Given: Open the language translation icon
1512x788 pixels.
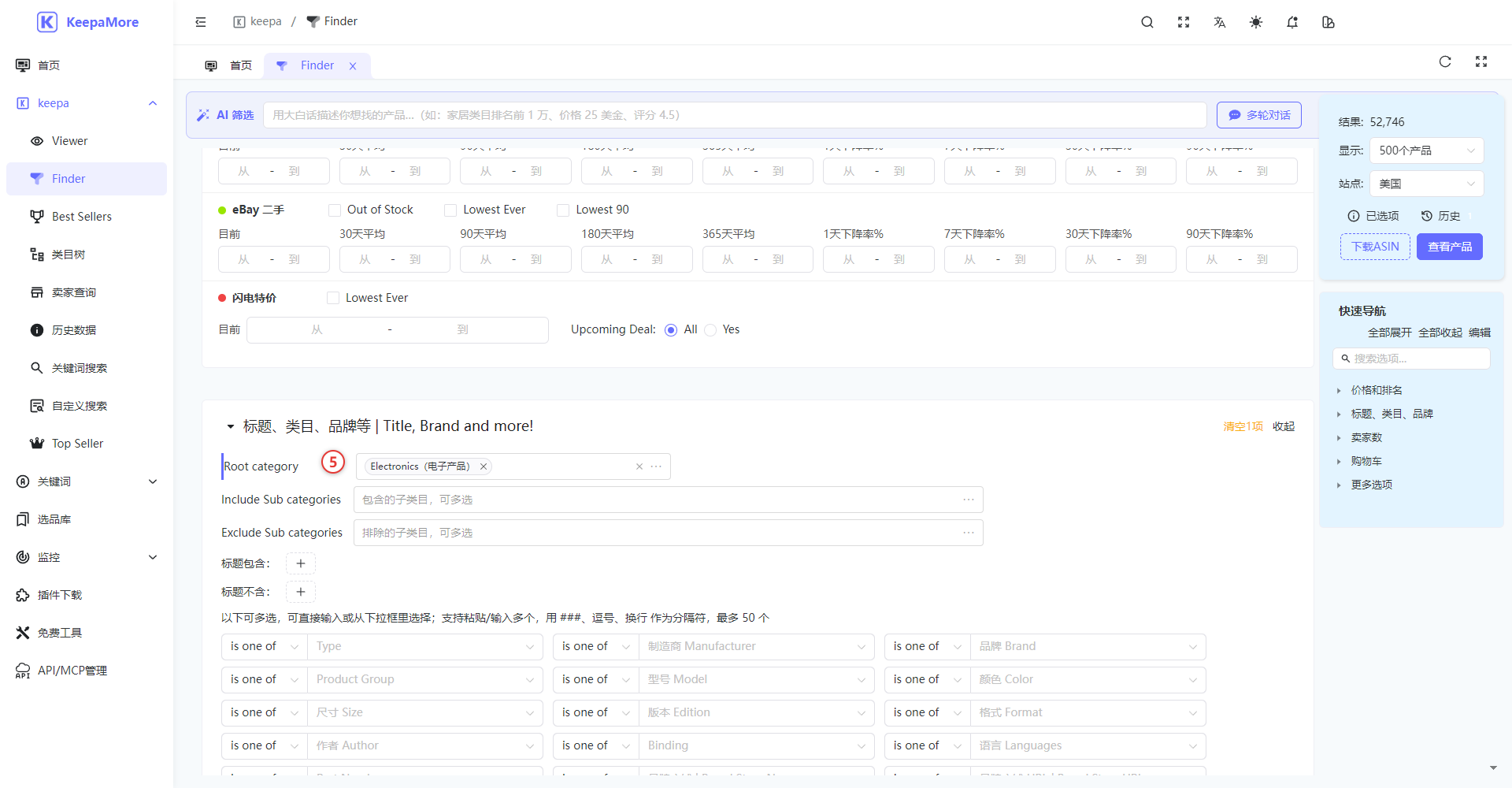Looking at the screenshot, I should click(1220, 22).
